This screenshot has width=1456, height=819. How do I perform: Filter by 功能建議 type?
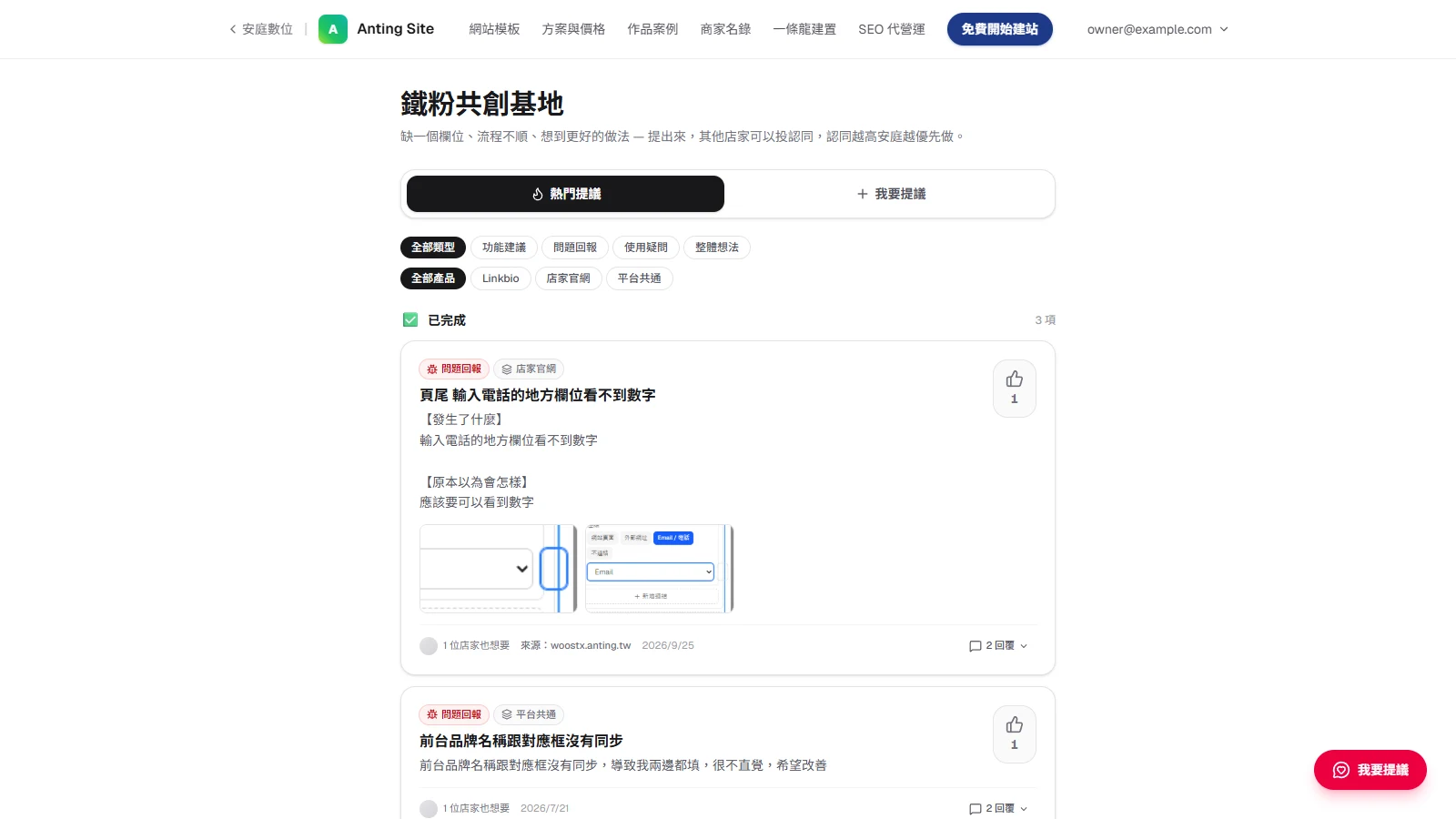tap(504, 248)
